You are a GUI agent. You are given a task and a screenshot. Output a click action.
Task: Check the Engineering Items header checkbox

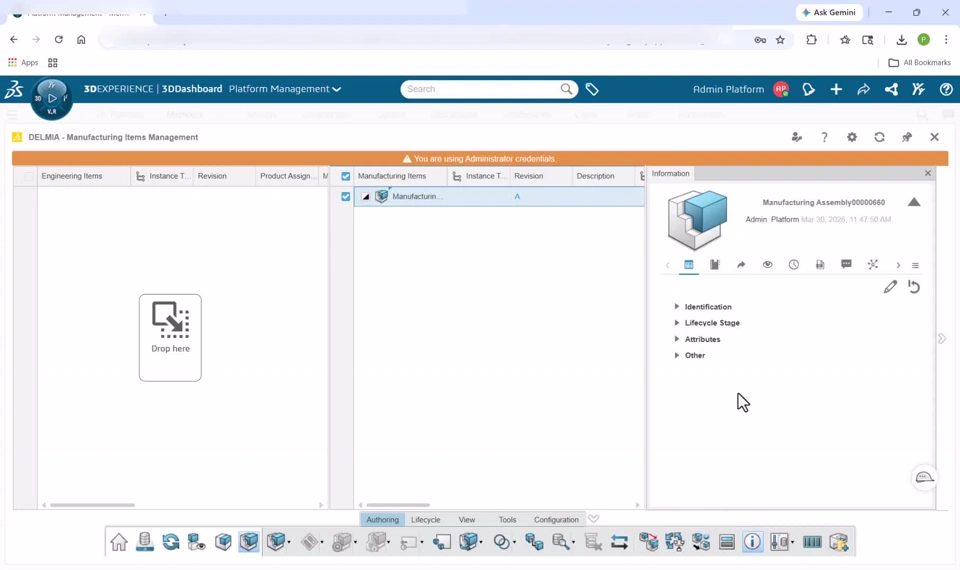[x=29, y=176]
